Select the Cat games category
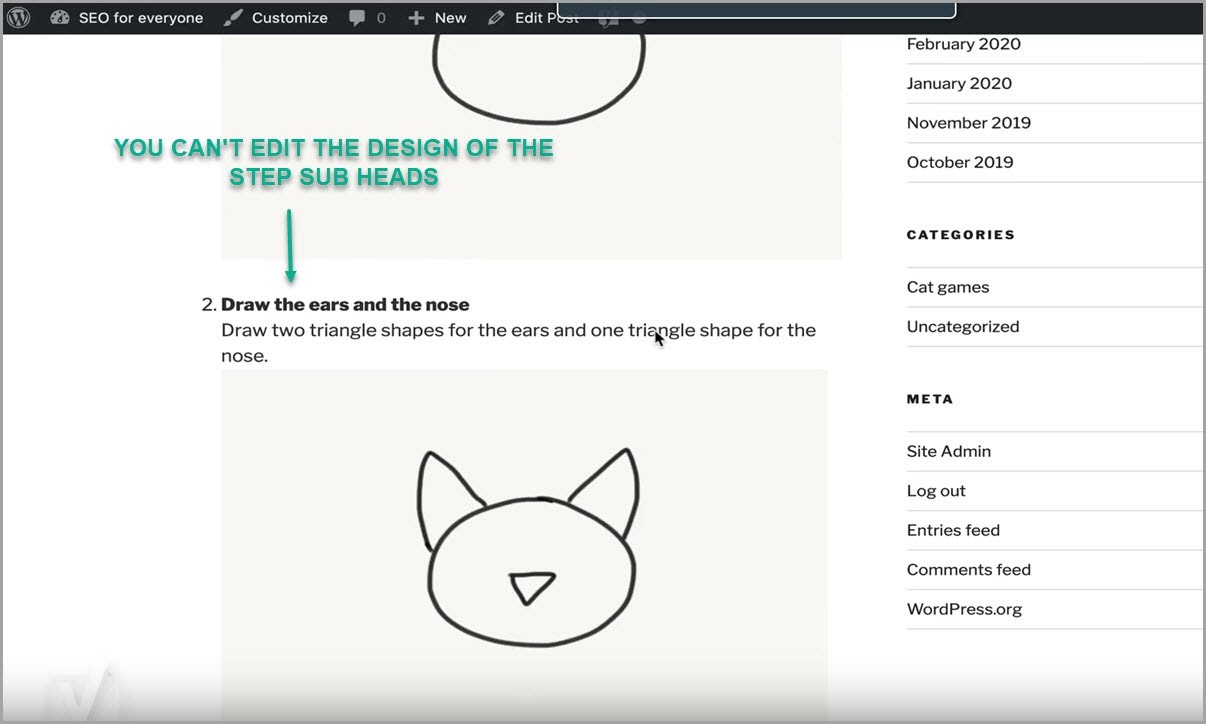 pos(947,286)
